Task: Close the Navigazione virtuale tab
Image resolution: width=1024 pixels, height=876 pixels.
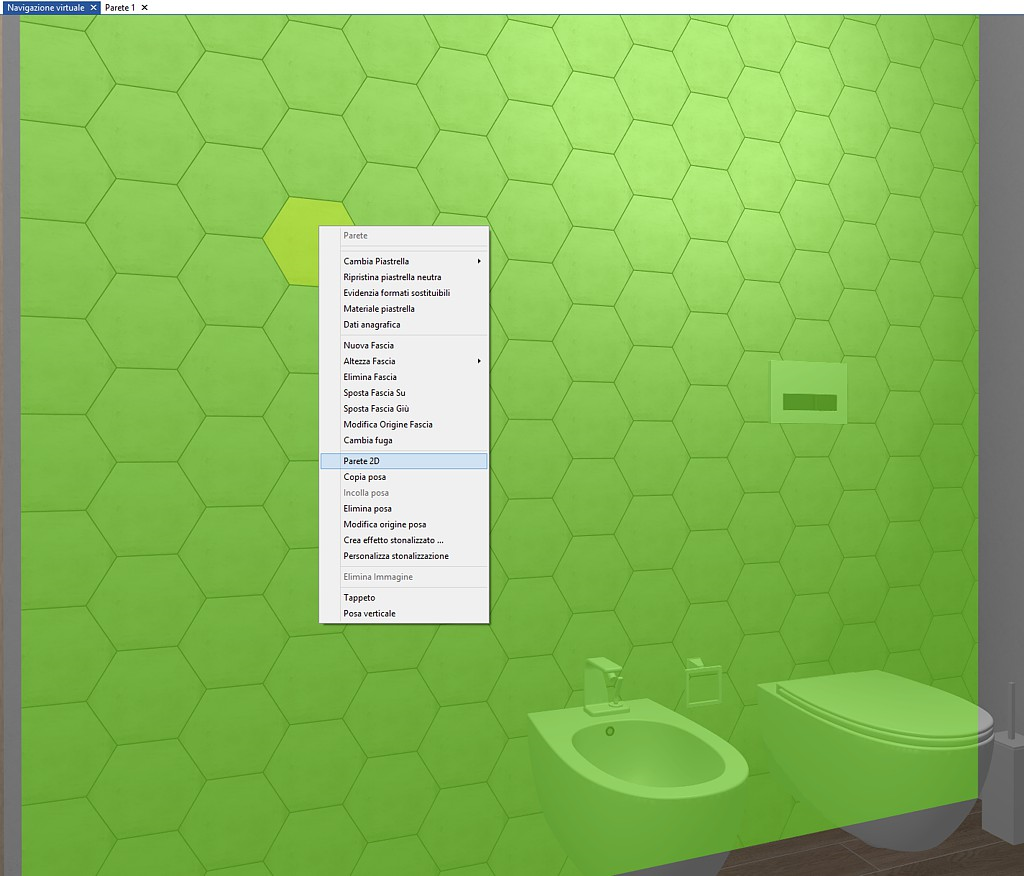Action: [93, 8]
